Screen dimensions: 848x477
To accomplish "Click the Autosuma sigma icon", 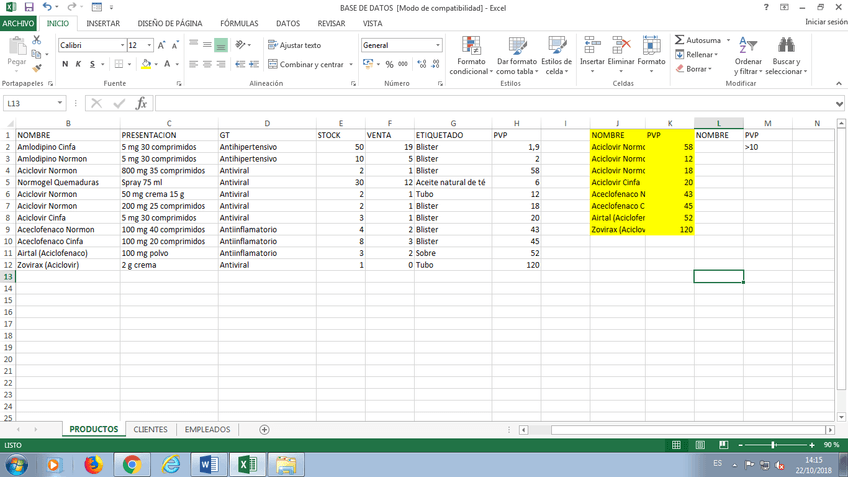I will click(680, 41).
